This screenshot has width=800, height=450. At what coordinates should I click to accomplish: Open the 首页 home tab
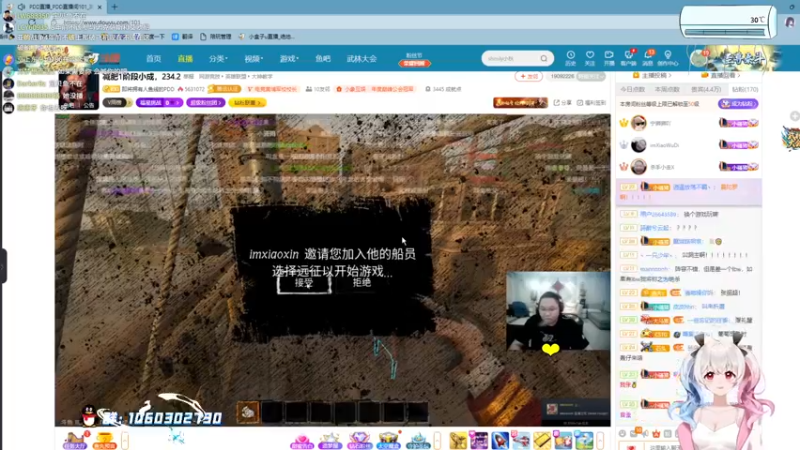pos(154,59)
